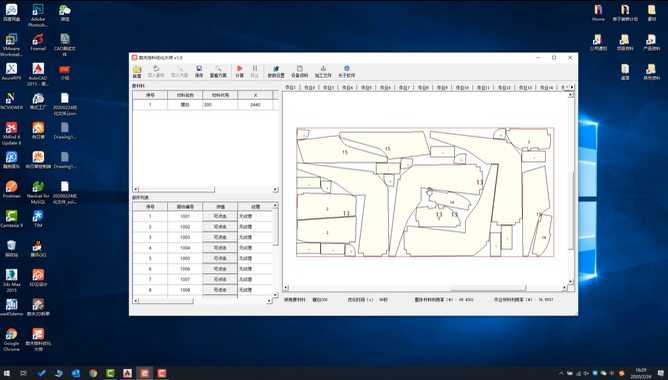Open the equipment data document icon

(299, 71)
